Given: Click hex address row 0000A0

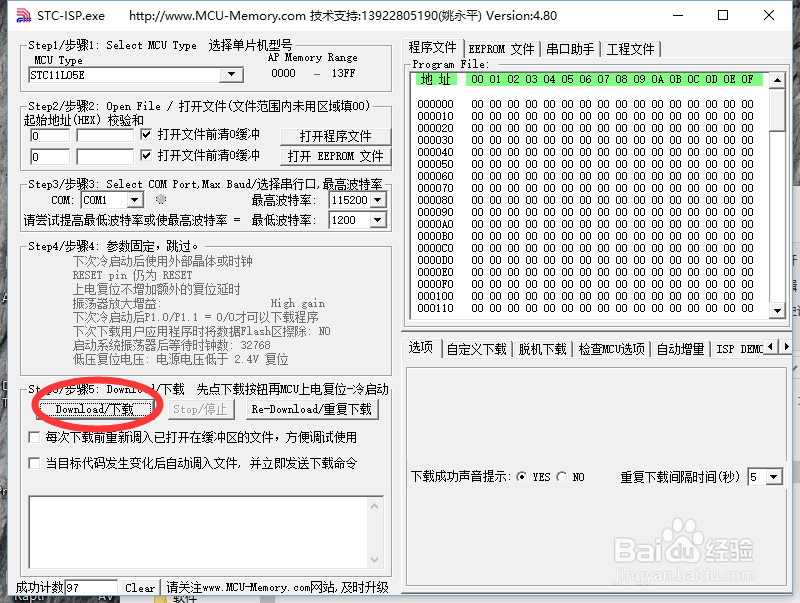Looking at the screenshot, I should pyautogui.click(x=435, y=224).
